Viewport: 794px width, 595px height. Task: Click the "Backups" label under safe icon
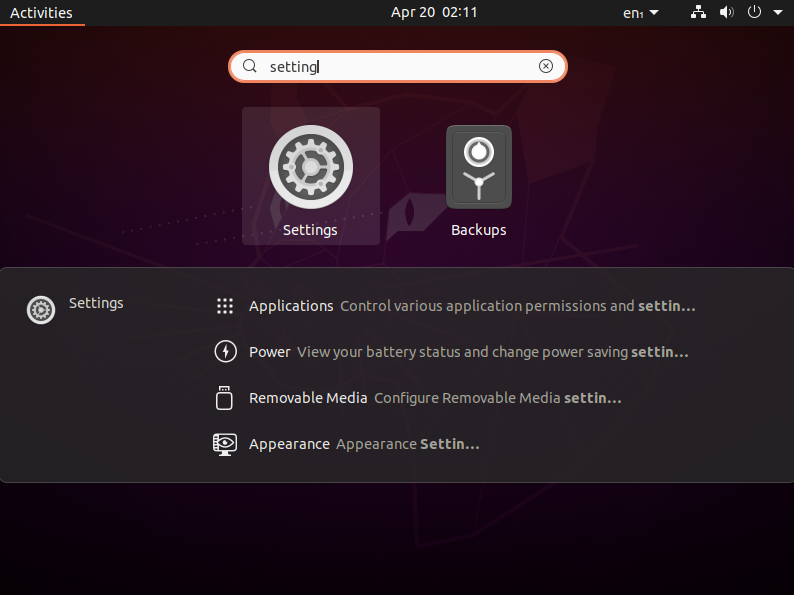tap(479, 230)
